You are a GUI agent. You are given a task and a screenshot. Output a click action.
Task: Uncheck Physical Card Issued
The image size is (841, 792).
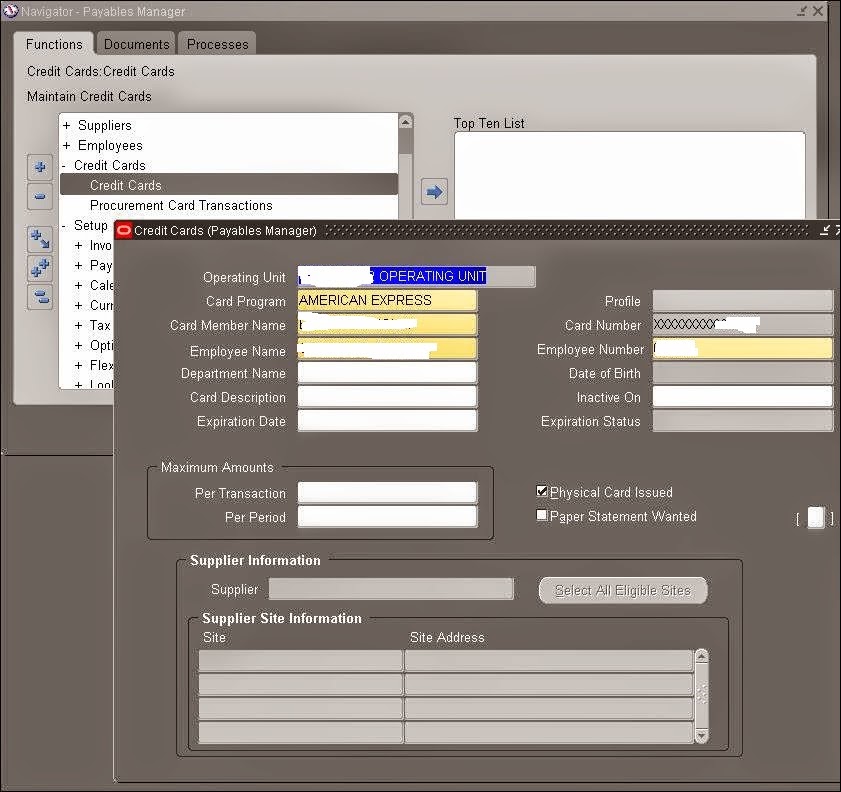(x=542, y=491)
